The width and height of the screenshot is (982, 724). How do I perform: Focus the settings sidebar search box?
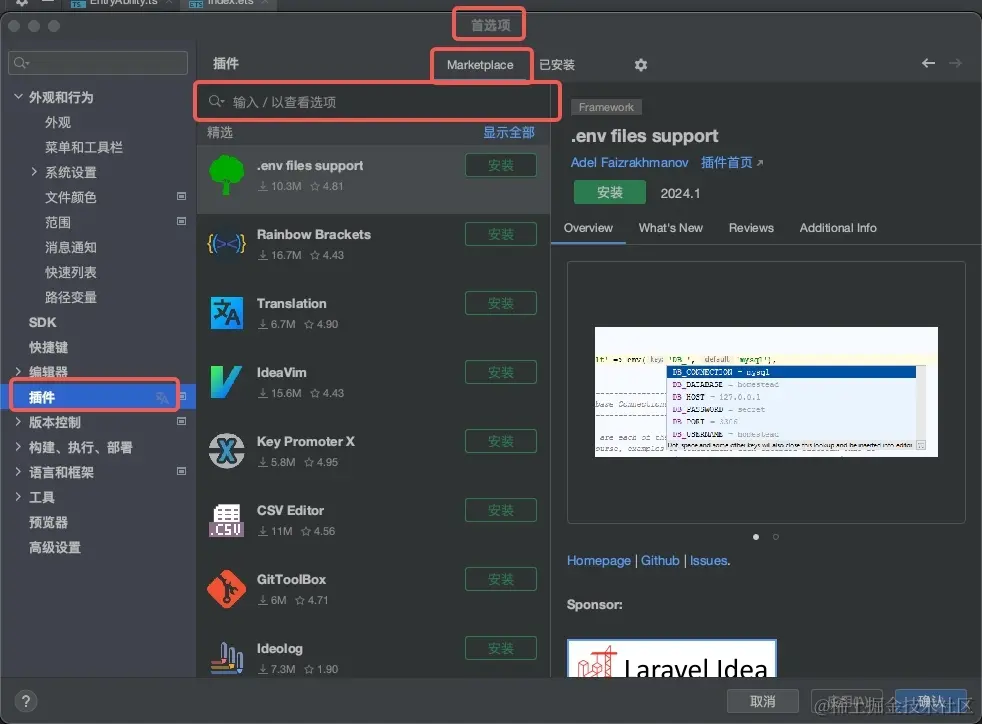(x=98, y=63)
